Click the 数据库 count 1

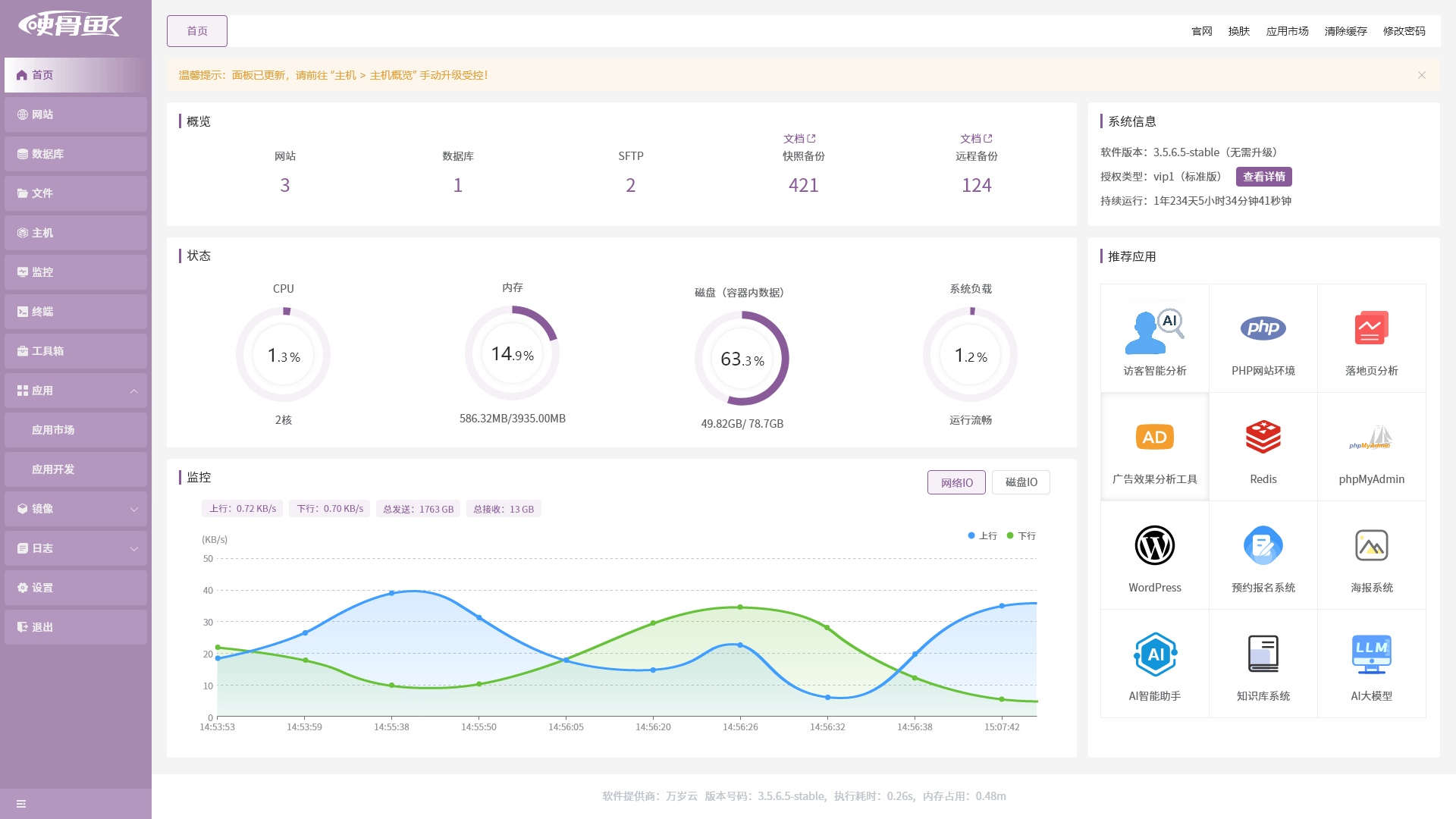(458, 185)
